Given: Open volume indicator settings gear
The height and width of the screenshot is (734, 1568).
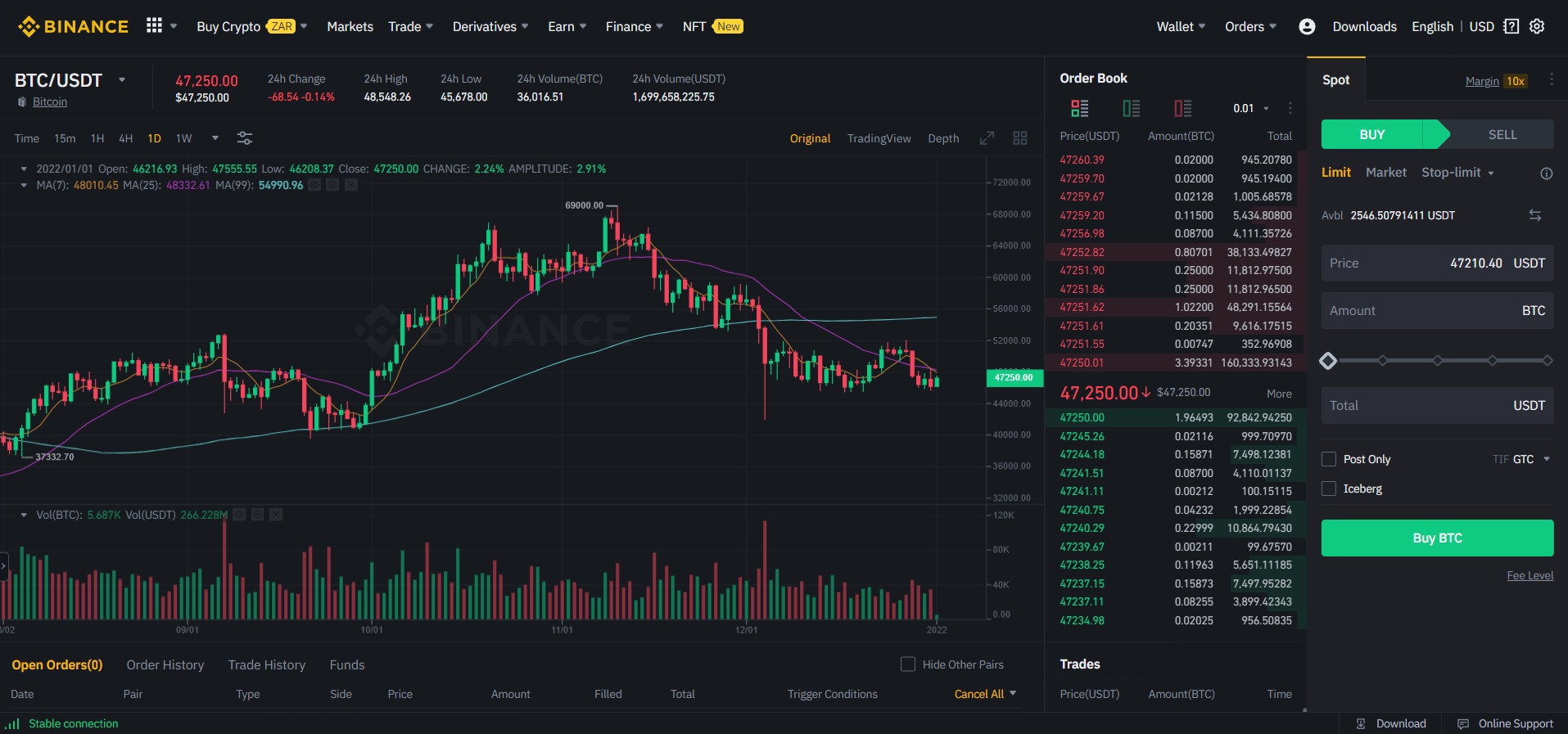Looking at the screenshot, I should point(257,515).
